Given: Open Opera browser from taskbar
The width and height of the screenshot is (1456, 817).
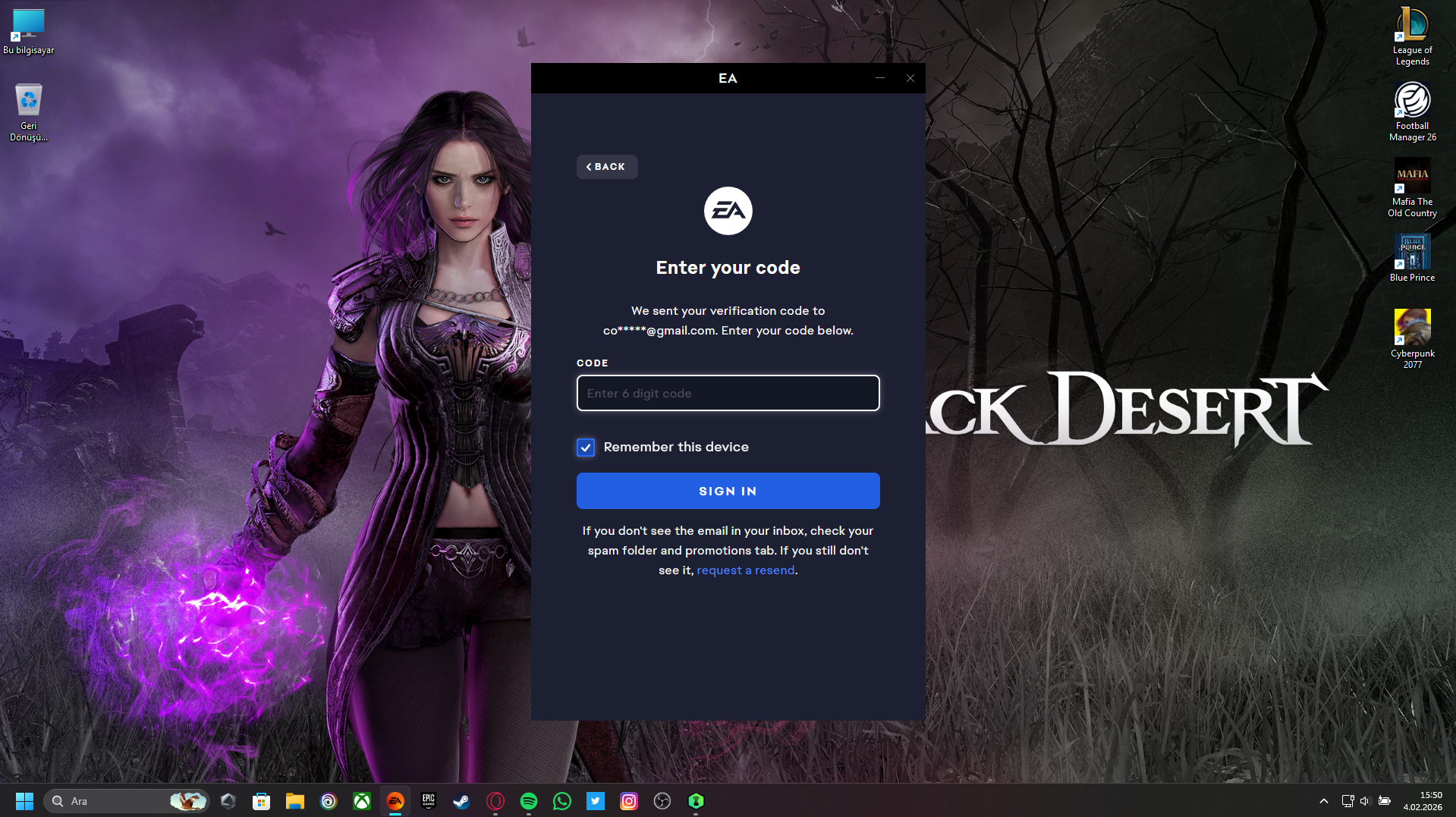Looking at the screenshot, I should tap(495, 801).
